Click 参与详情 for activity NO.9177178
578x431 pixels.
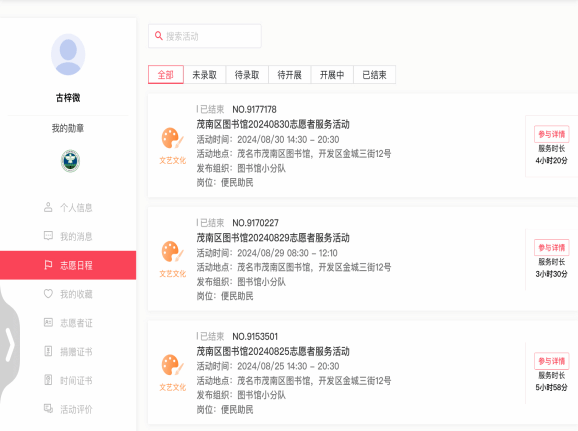point(551,134)
